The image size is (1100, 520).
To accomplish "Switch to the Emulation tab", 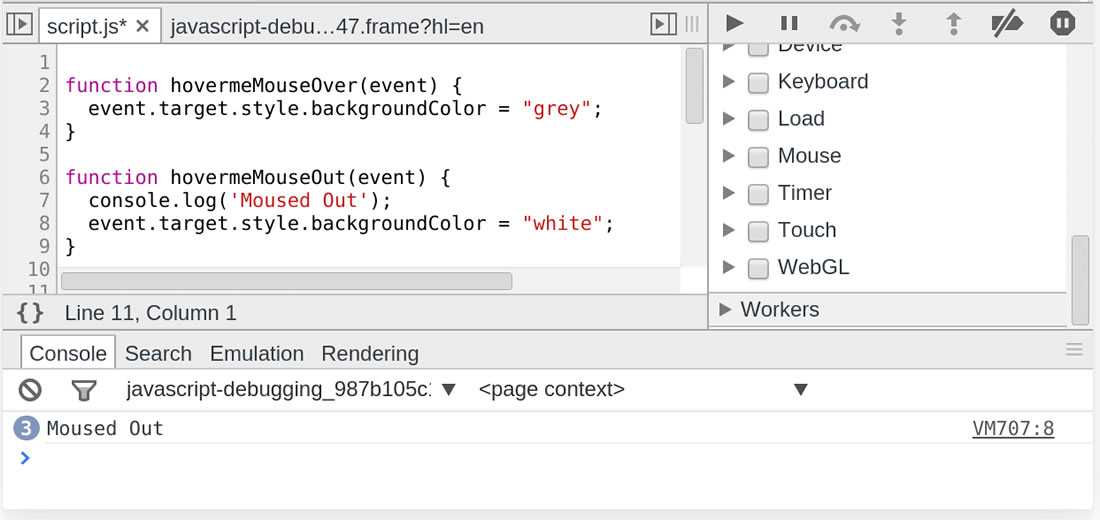I will coord(257,353).
